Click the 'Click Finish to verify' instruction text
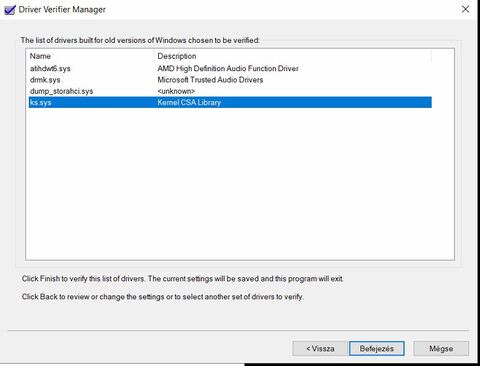 point(182,279)
